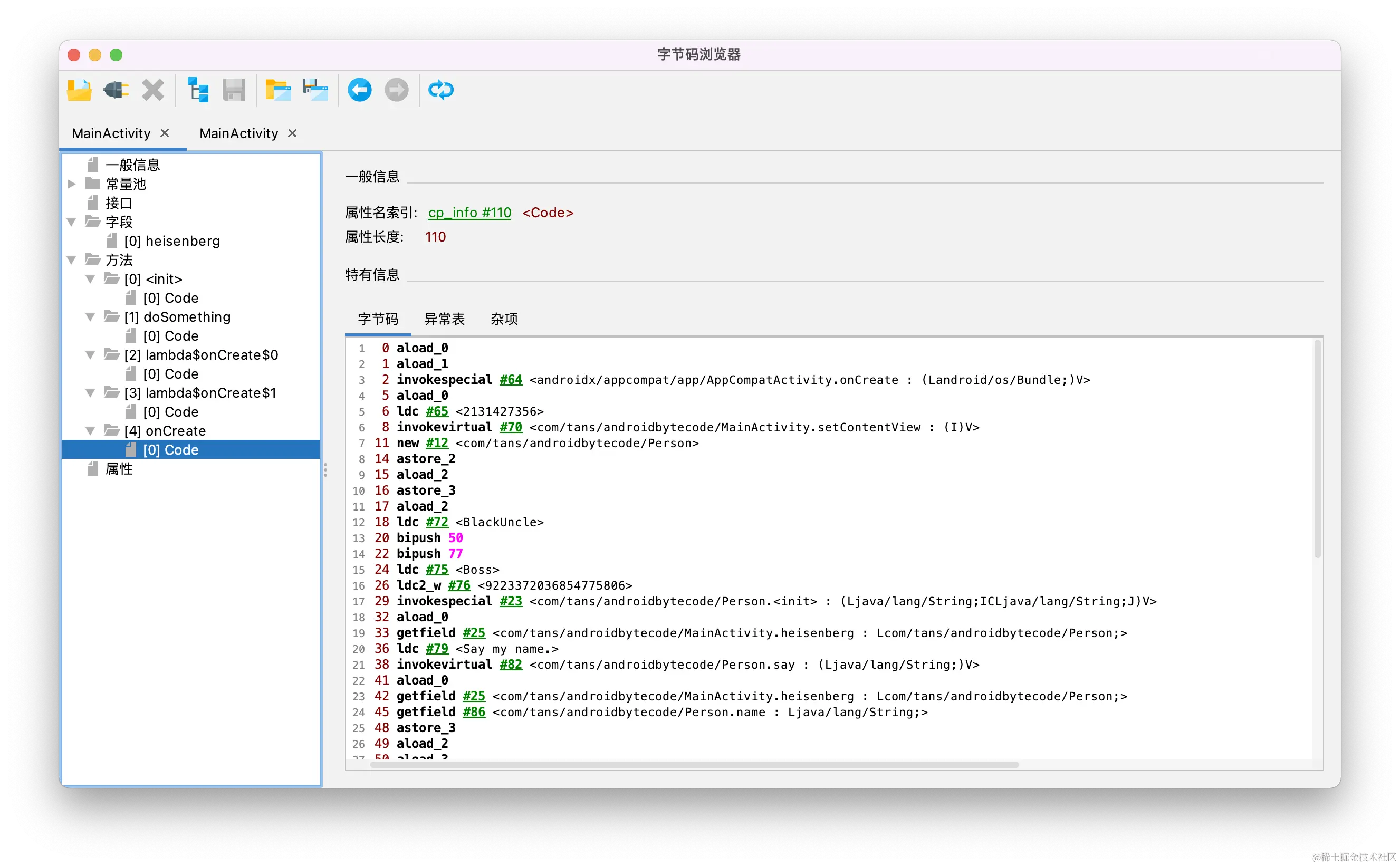Click the attach to JVM plug icon
The height and width of the screenshot is (866, 1400).
[x=116, y=90]
